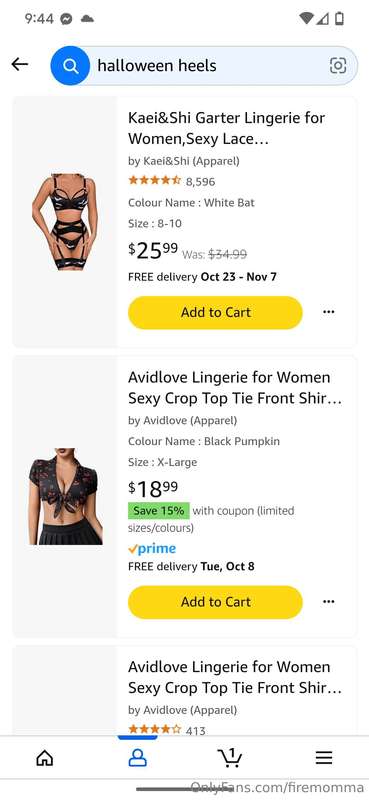View the Kaei&Shi lingerie product thumbnail
The image size is (369, 800).
point(65,222)
